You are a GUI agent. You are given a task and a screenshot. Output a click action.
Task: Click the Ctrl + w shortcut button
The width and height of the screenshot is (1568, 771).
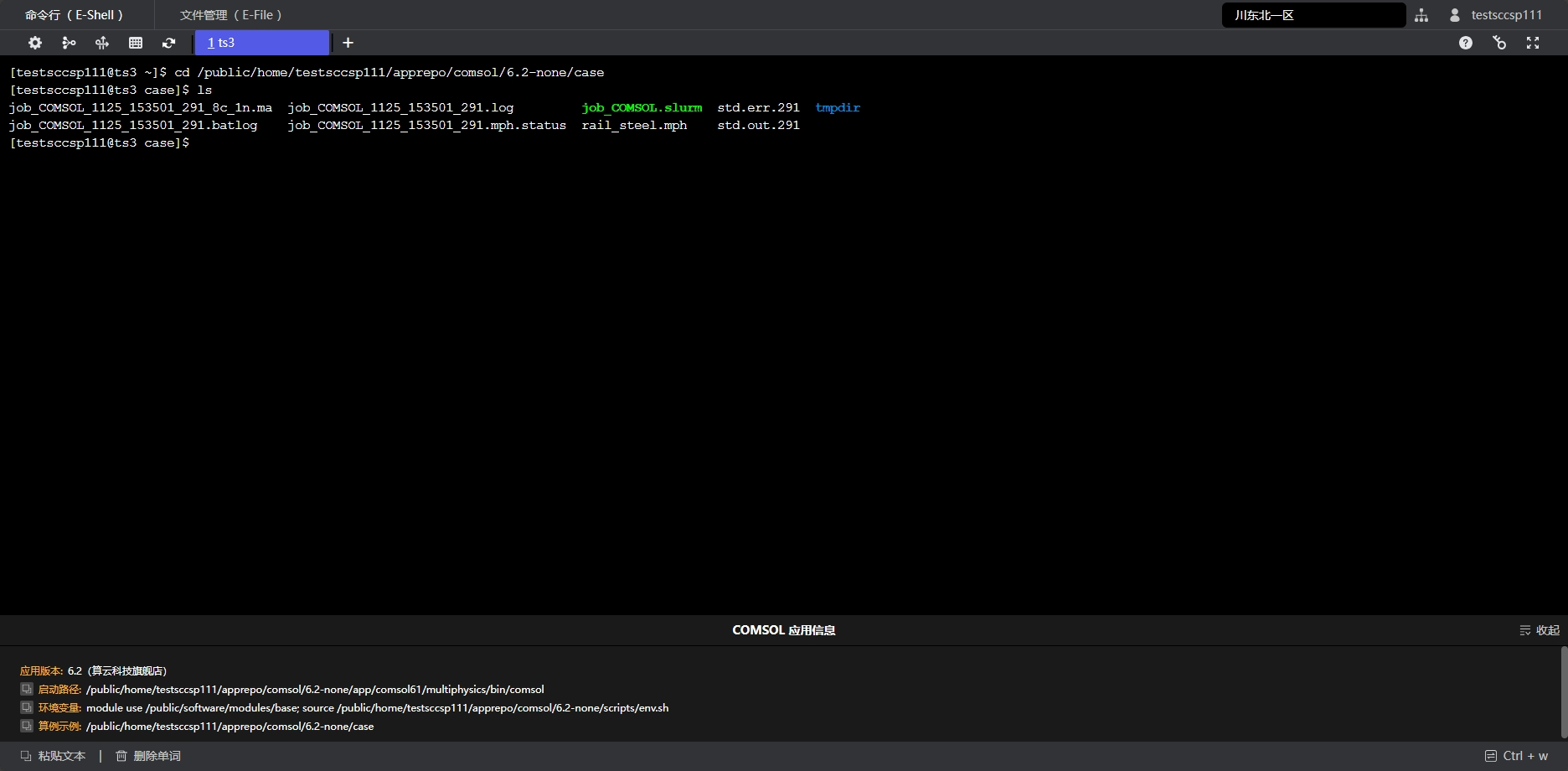(x=1517, y=756)
